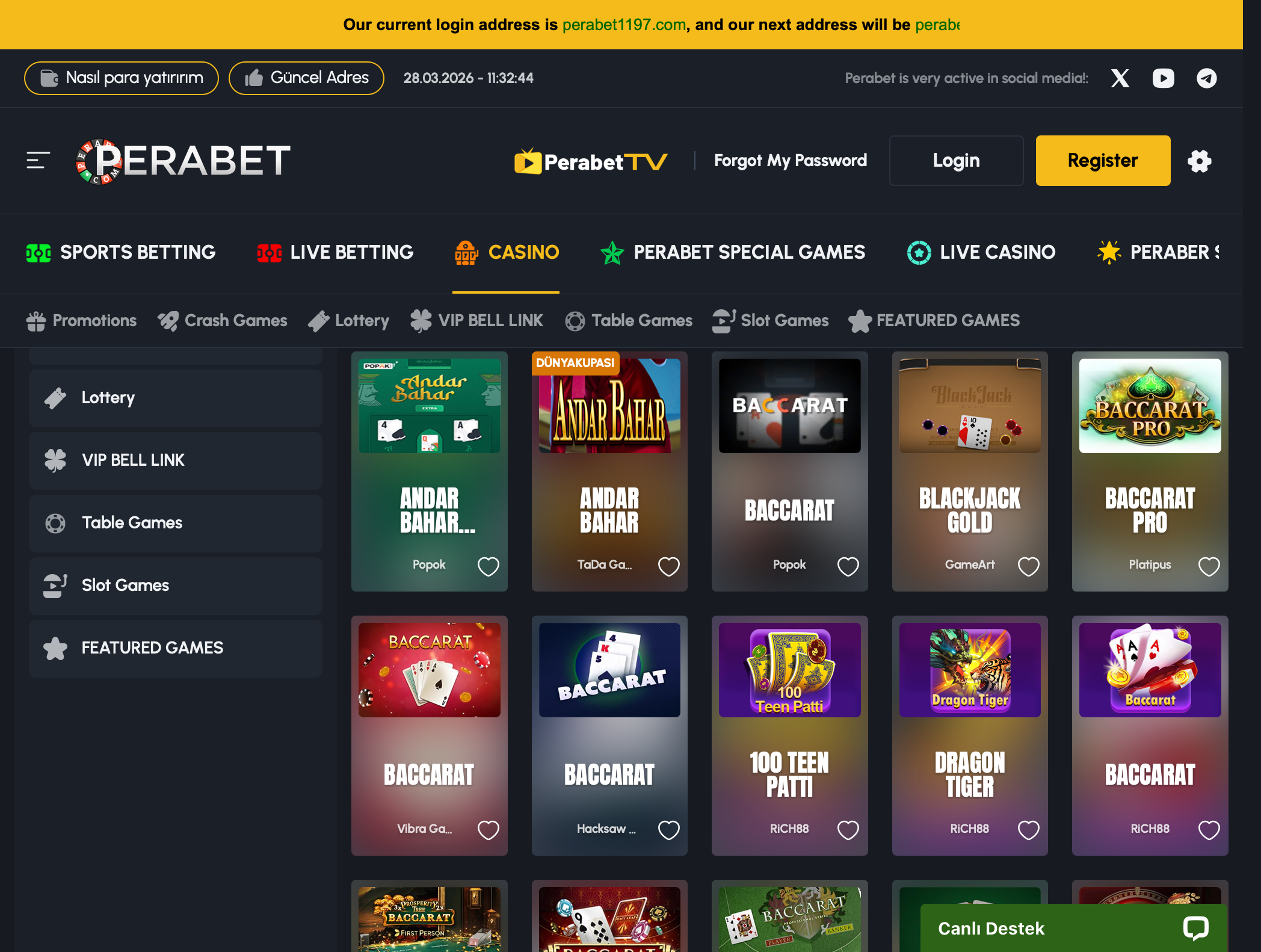Viewport: 1261px width, 952px height.
Task: Open Crash Games in the category bar
Action: click(223, 321)
